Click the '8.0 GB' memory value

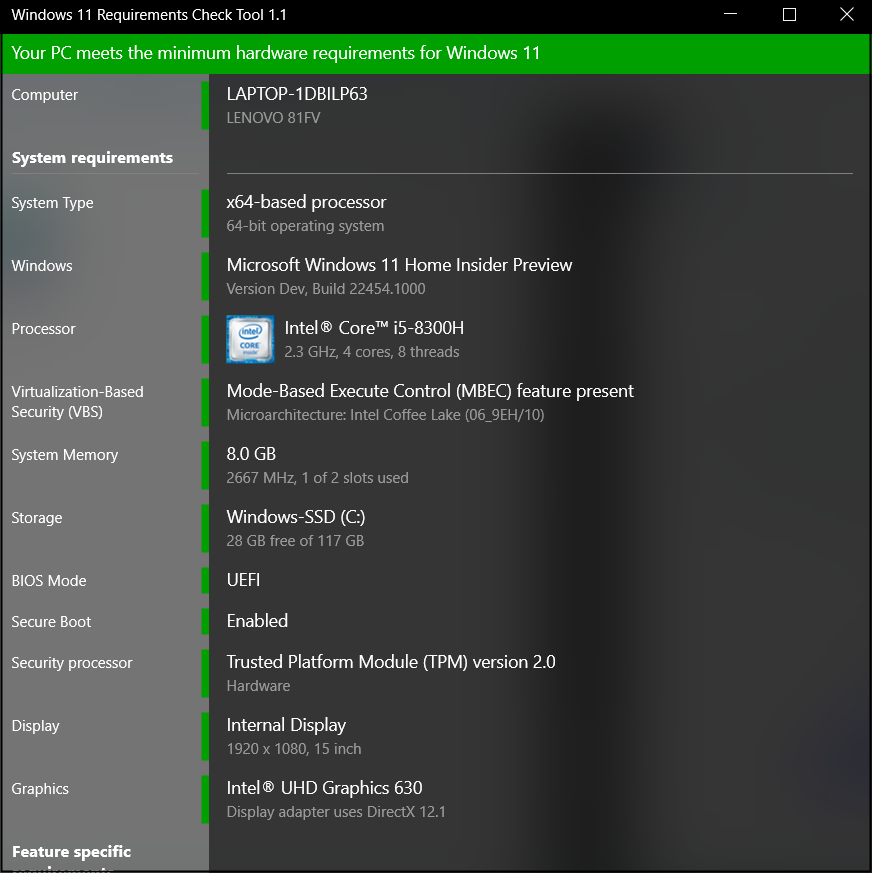[x=251, y=454]
